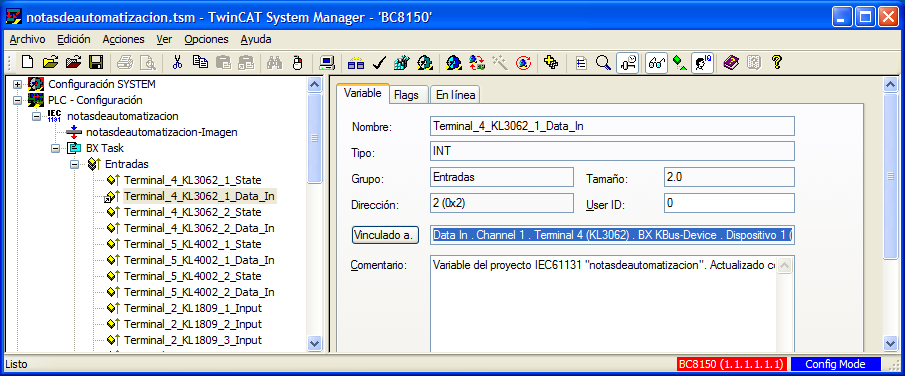Click the tree panel scroll down arrow
Screen dimensions: 905x376
315,343
